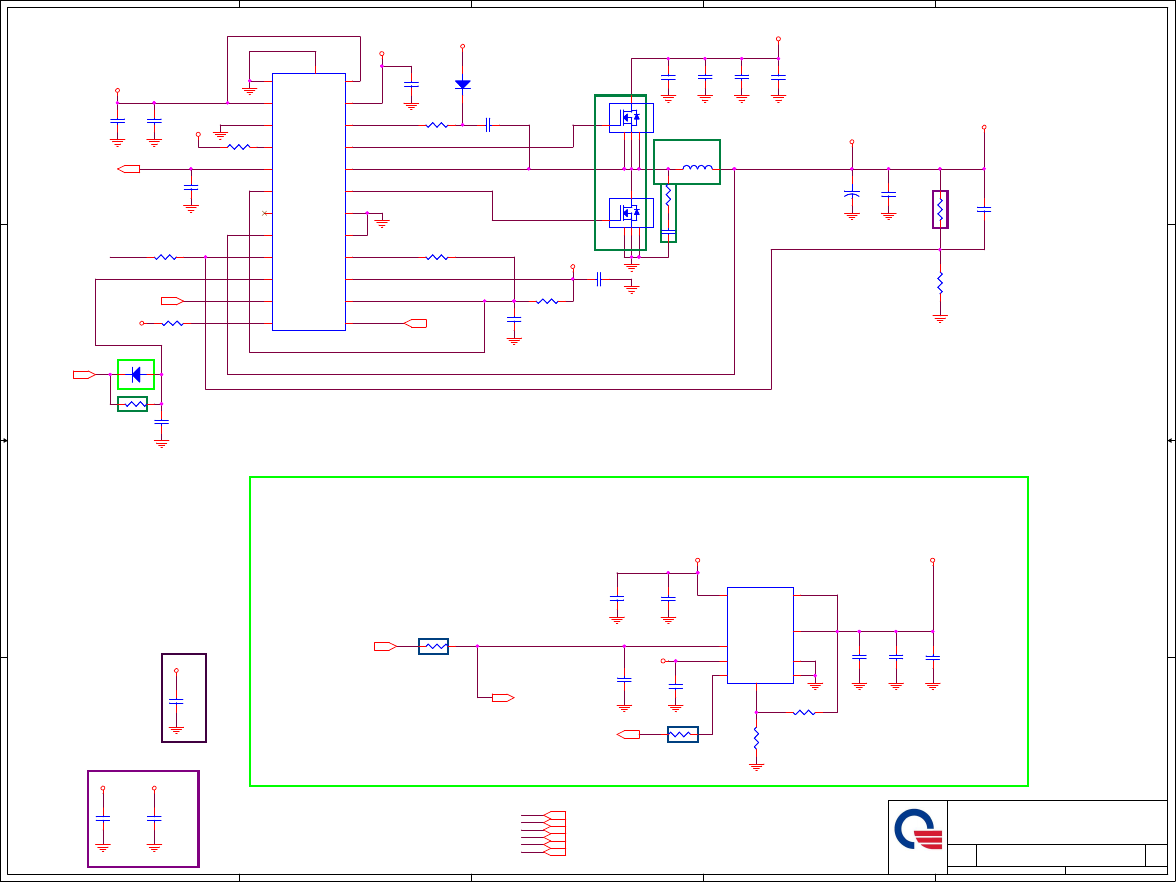Select the inductor coil symbol
Viewport: 1176px width, 882px height.
point(698,168)
